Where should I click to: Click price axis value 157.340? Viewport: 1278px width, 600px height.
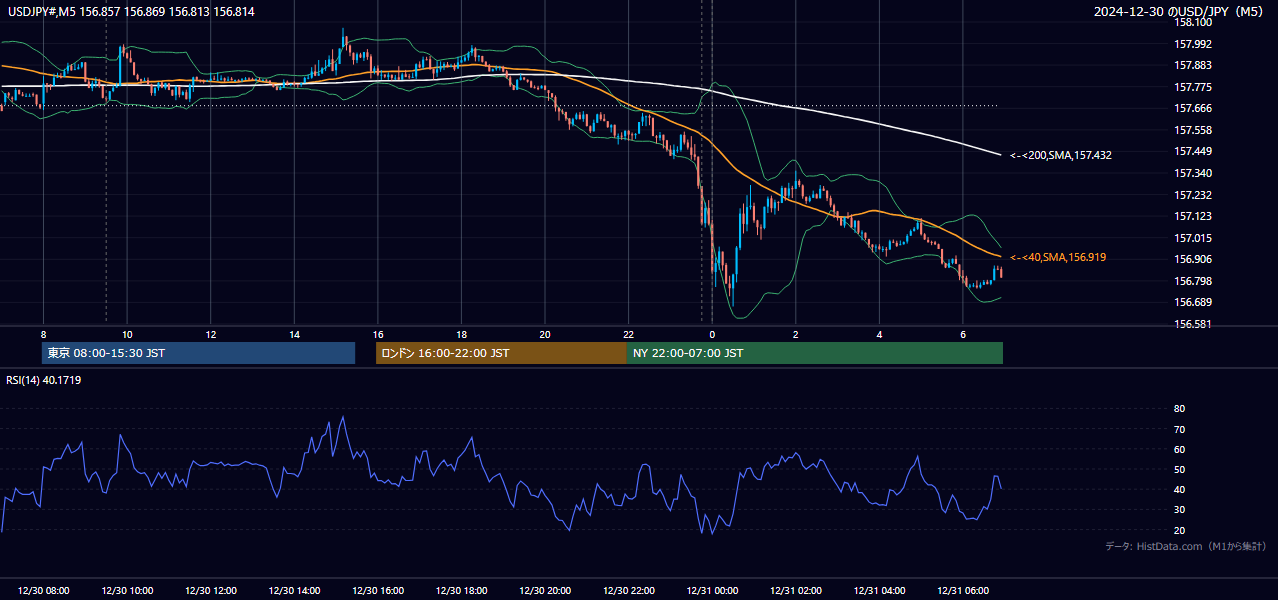[x=1193, y=173]
